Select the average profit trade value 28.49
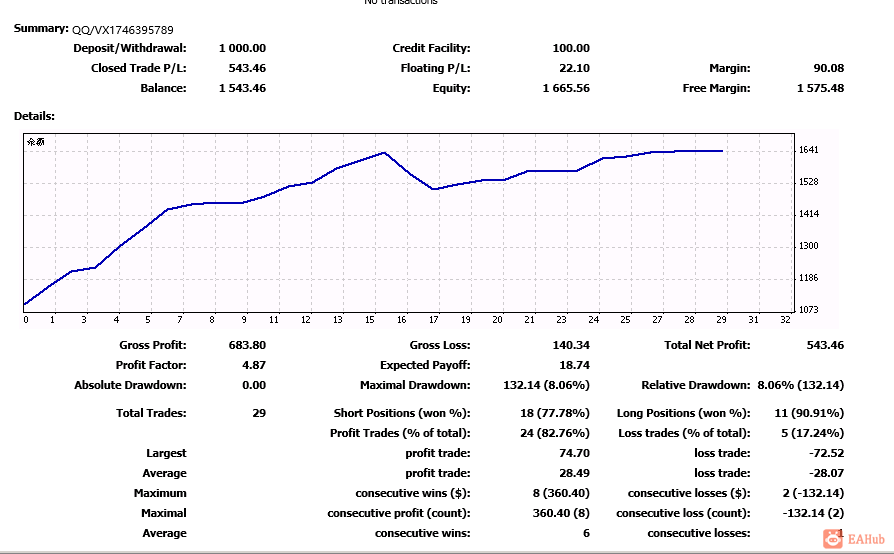This screenshot has width=894, height=554. click(574, 474)
